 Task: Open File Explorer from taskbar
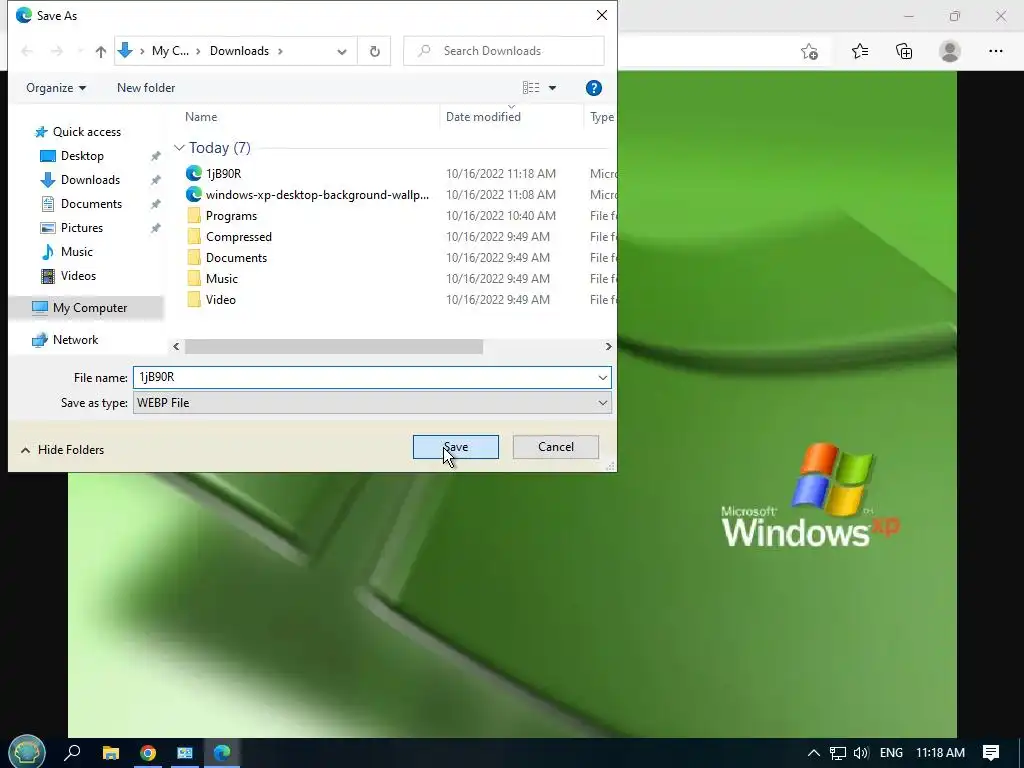[x=111, y=753]
